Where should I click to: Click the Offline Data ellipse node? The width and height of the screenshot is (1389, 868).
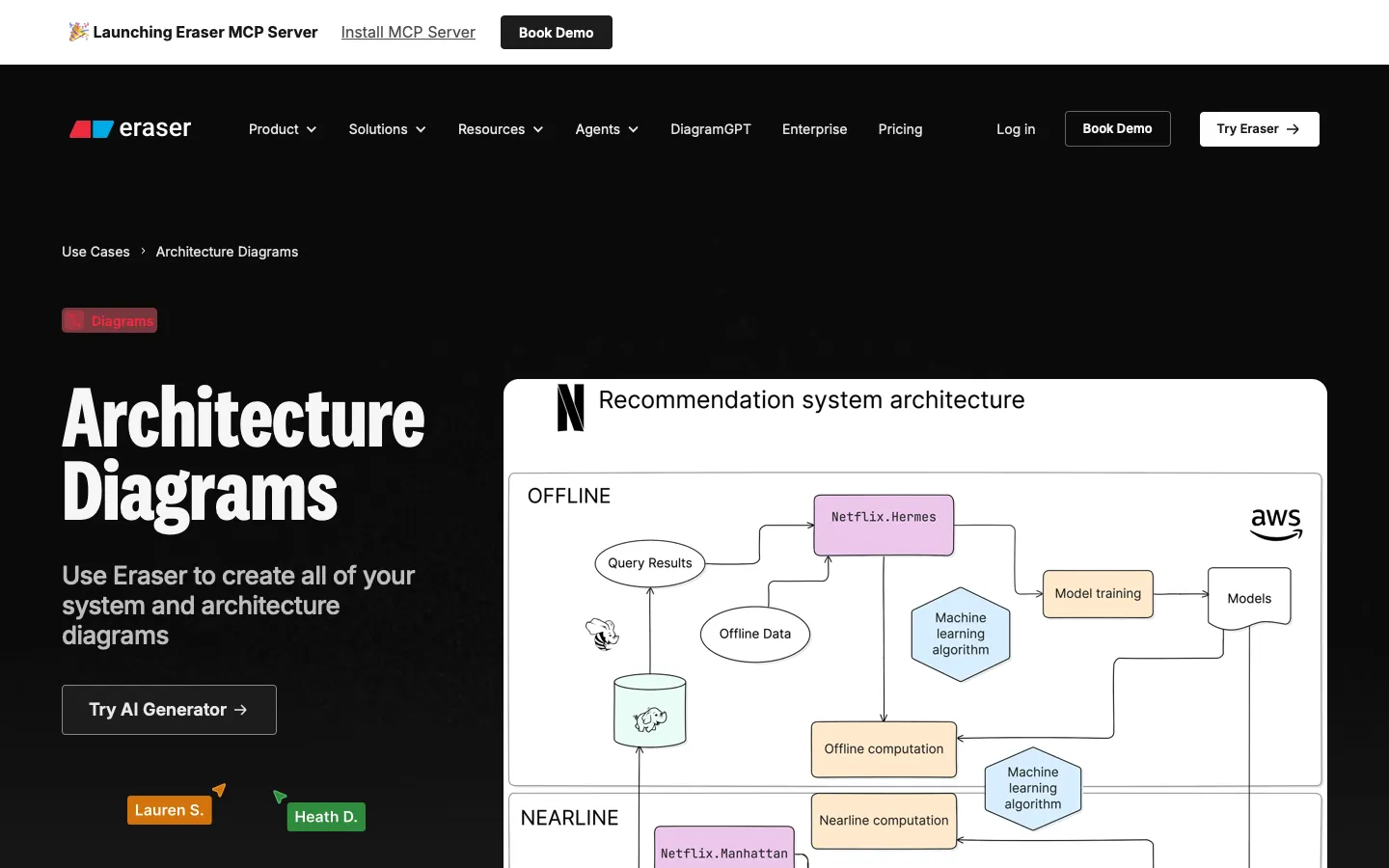click(755, 634)
